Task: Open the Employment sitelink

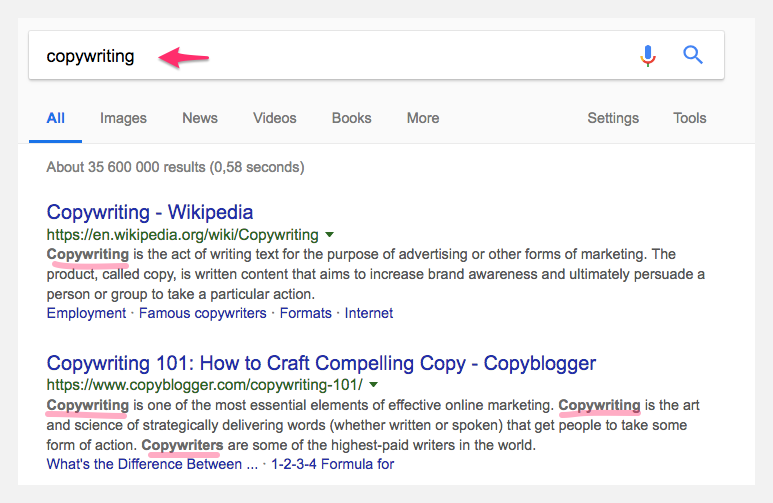Action: (86, 313)
